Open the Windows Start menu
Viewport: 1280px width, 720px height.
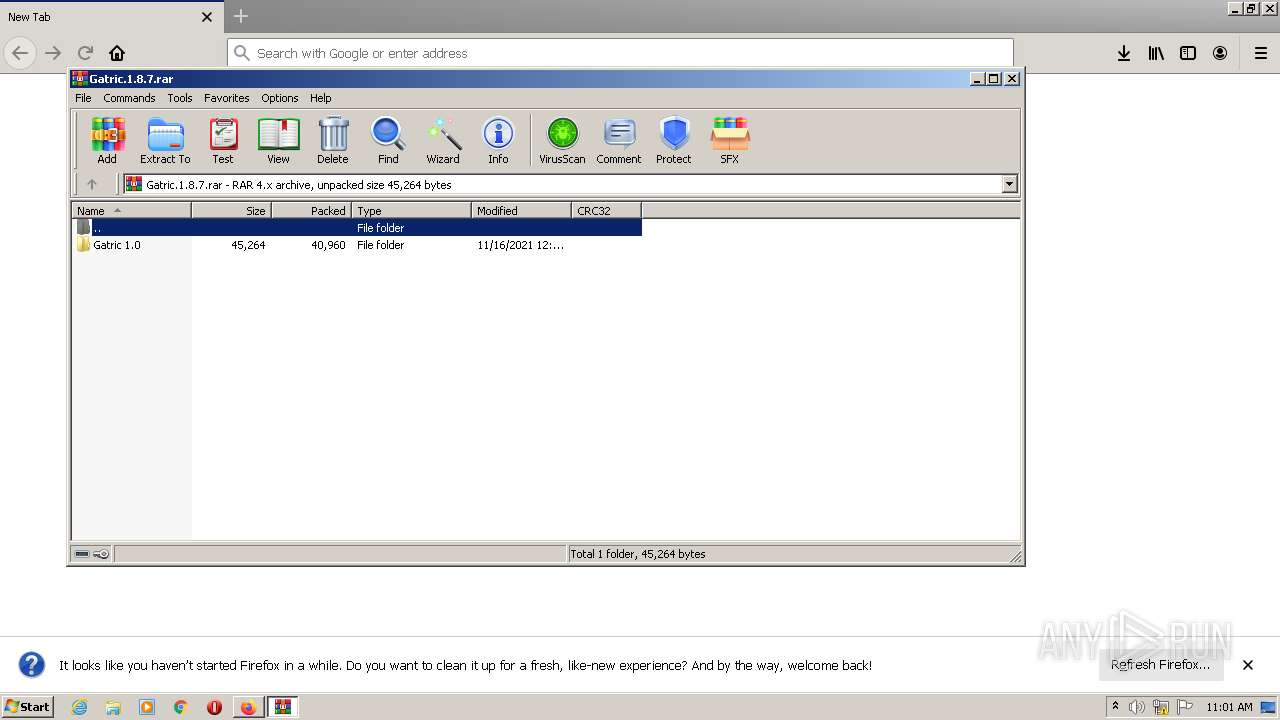click(x=28, y=706)
